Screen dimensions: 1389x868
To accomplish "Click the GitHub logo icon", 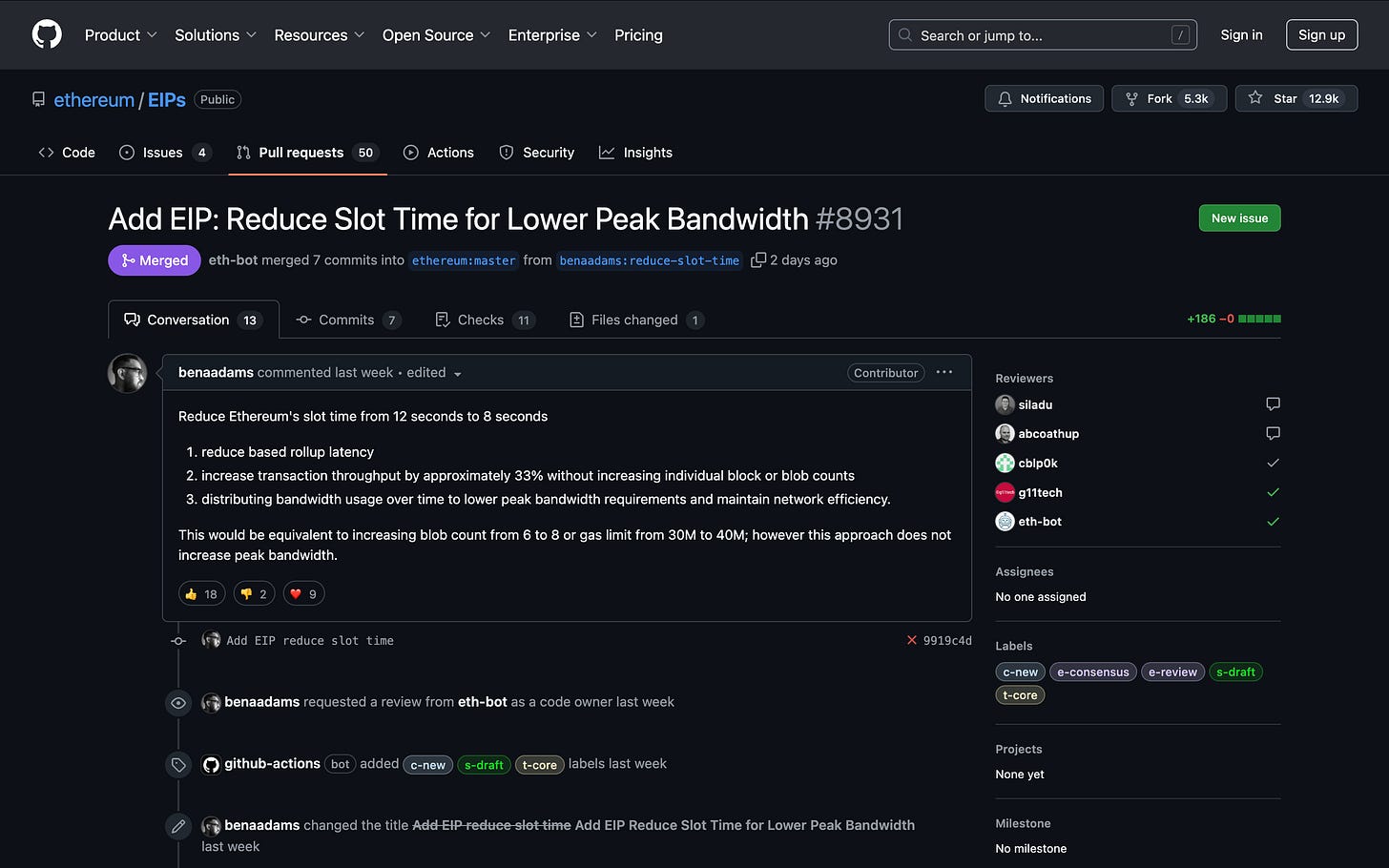I will pyautogui.click(x=47, y=34).
